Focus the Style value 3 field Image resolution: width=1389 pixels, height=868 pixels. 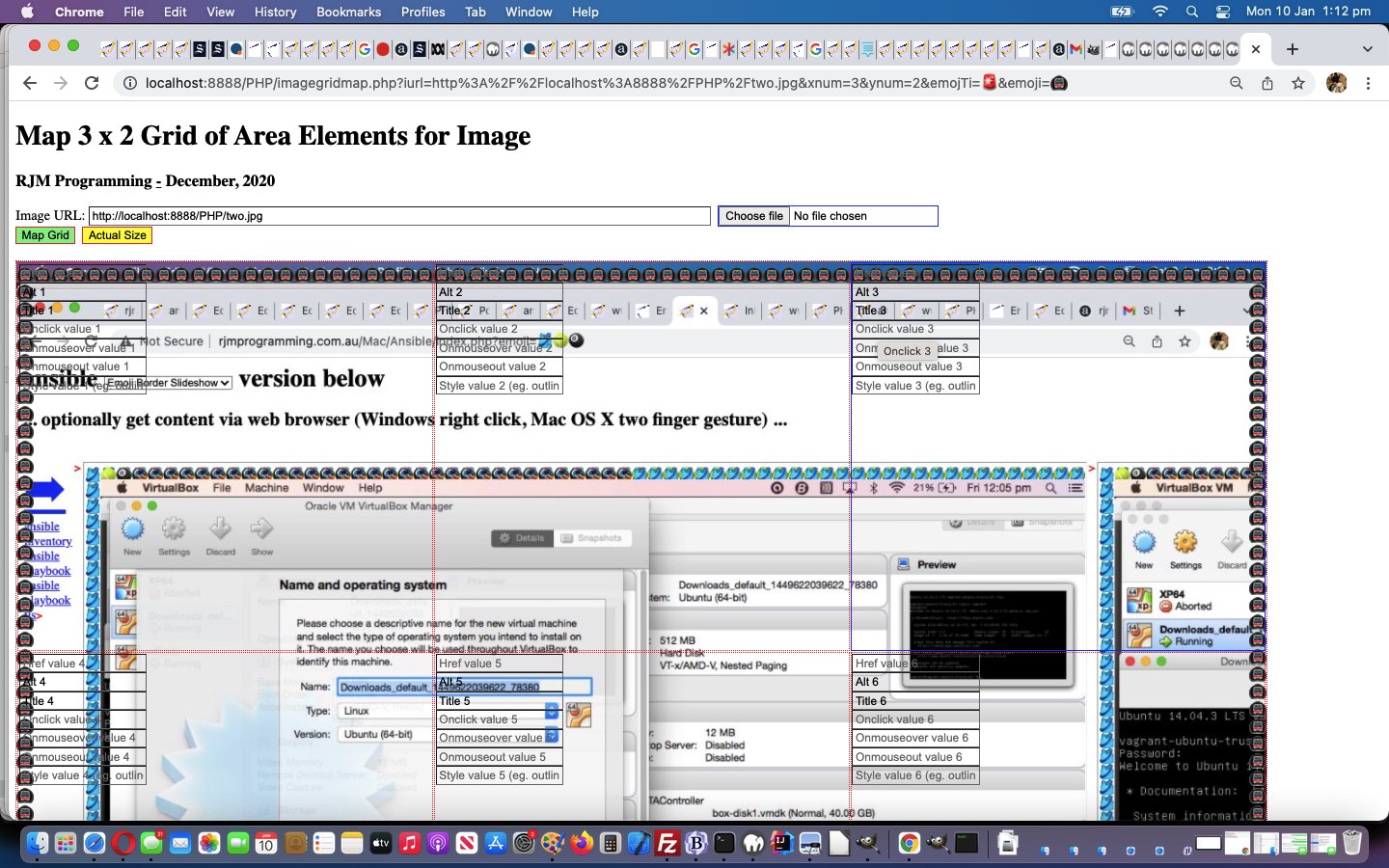pos(916,386)
